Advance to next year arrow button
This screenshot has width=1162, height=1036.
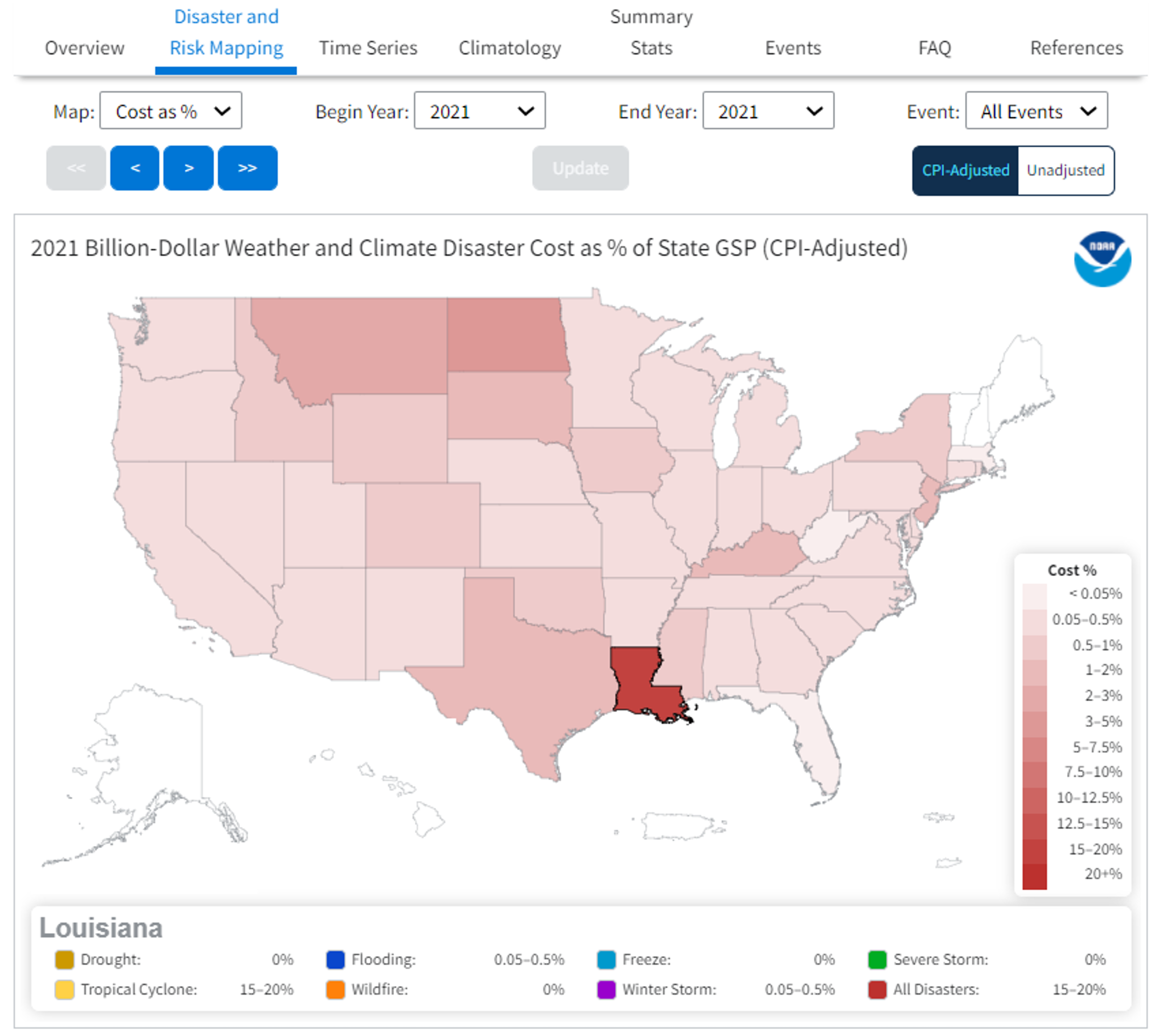[x=189, y=168]
